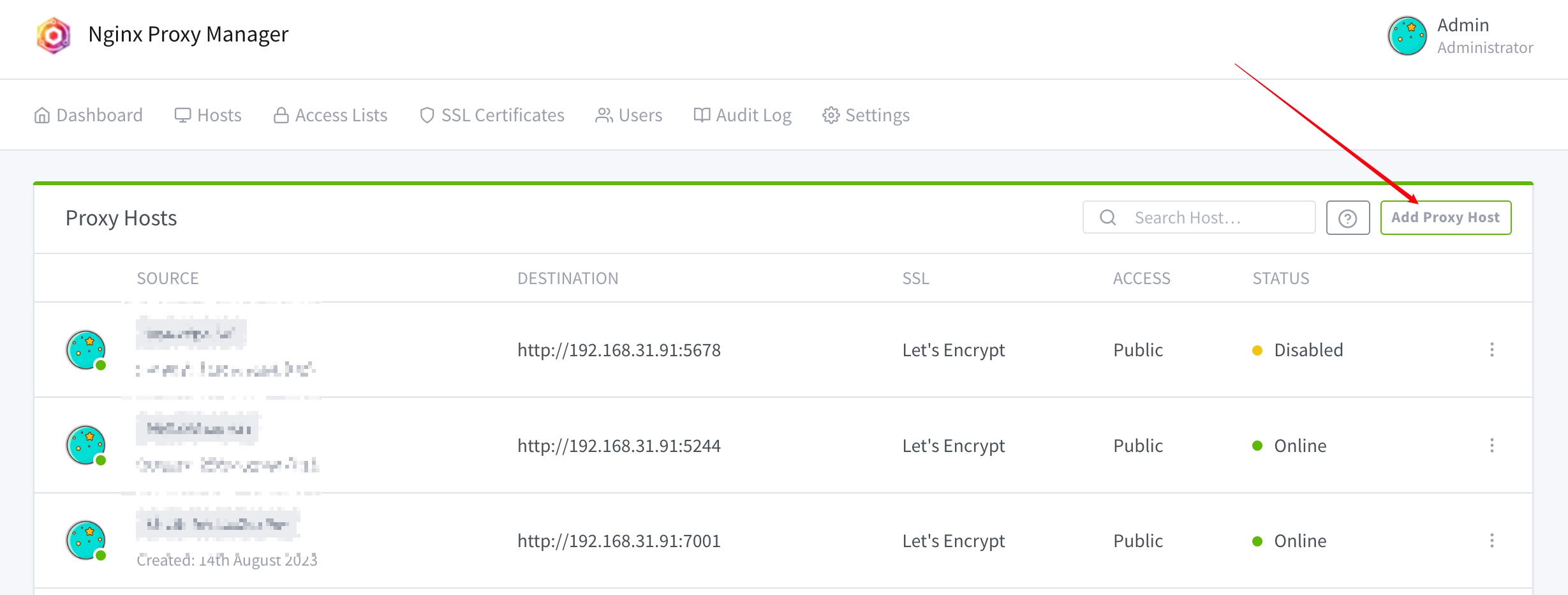This screenshot has width=1568, height=595.
Task: Open the Audit Log page
Action: pyautogui.click(x=743, y=115)
